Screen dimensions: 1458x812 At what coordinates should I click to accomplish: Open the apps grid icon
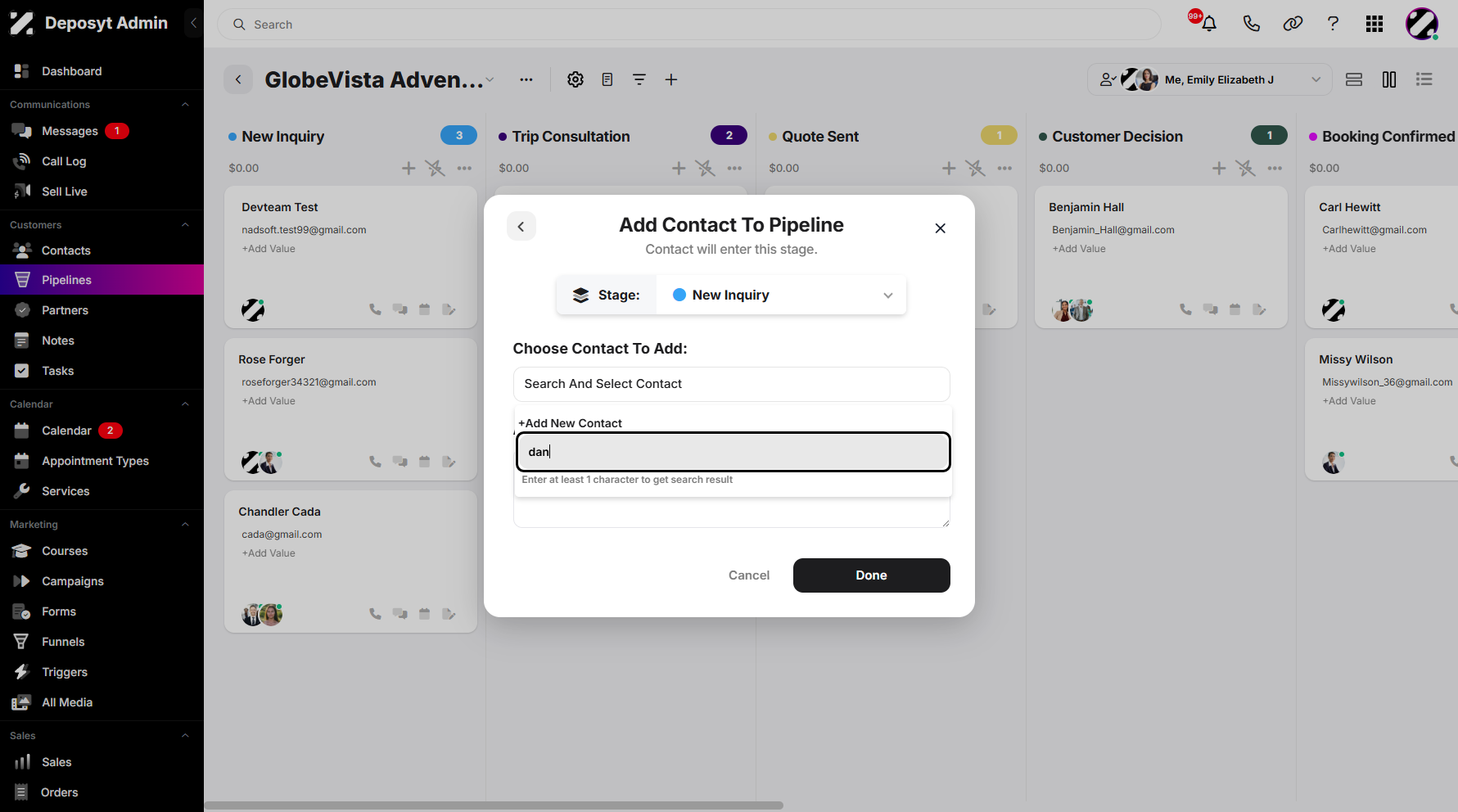pos(1374,24)
